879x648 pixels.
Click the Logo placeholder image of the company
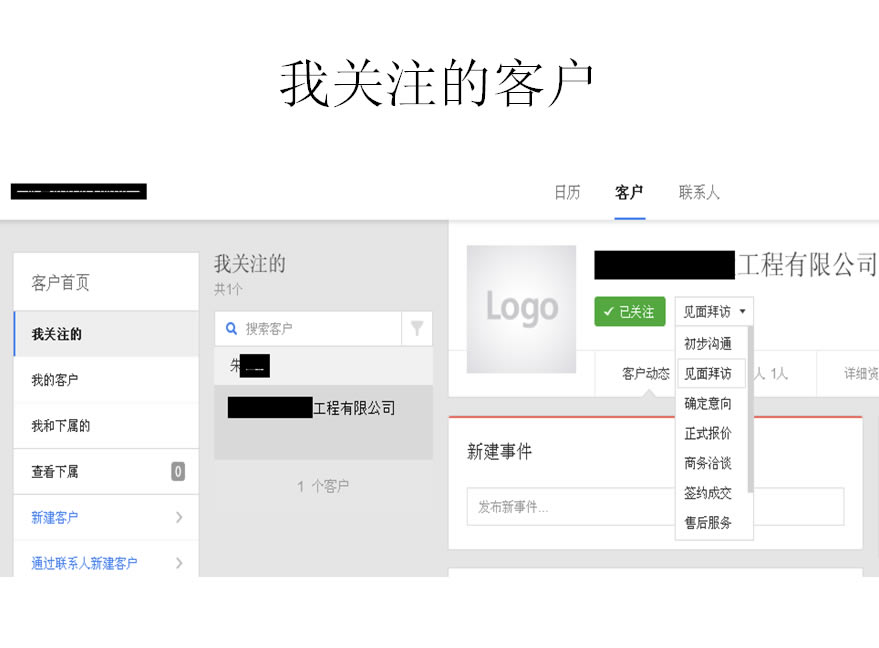pyautogui.click(x=521, y=309)
